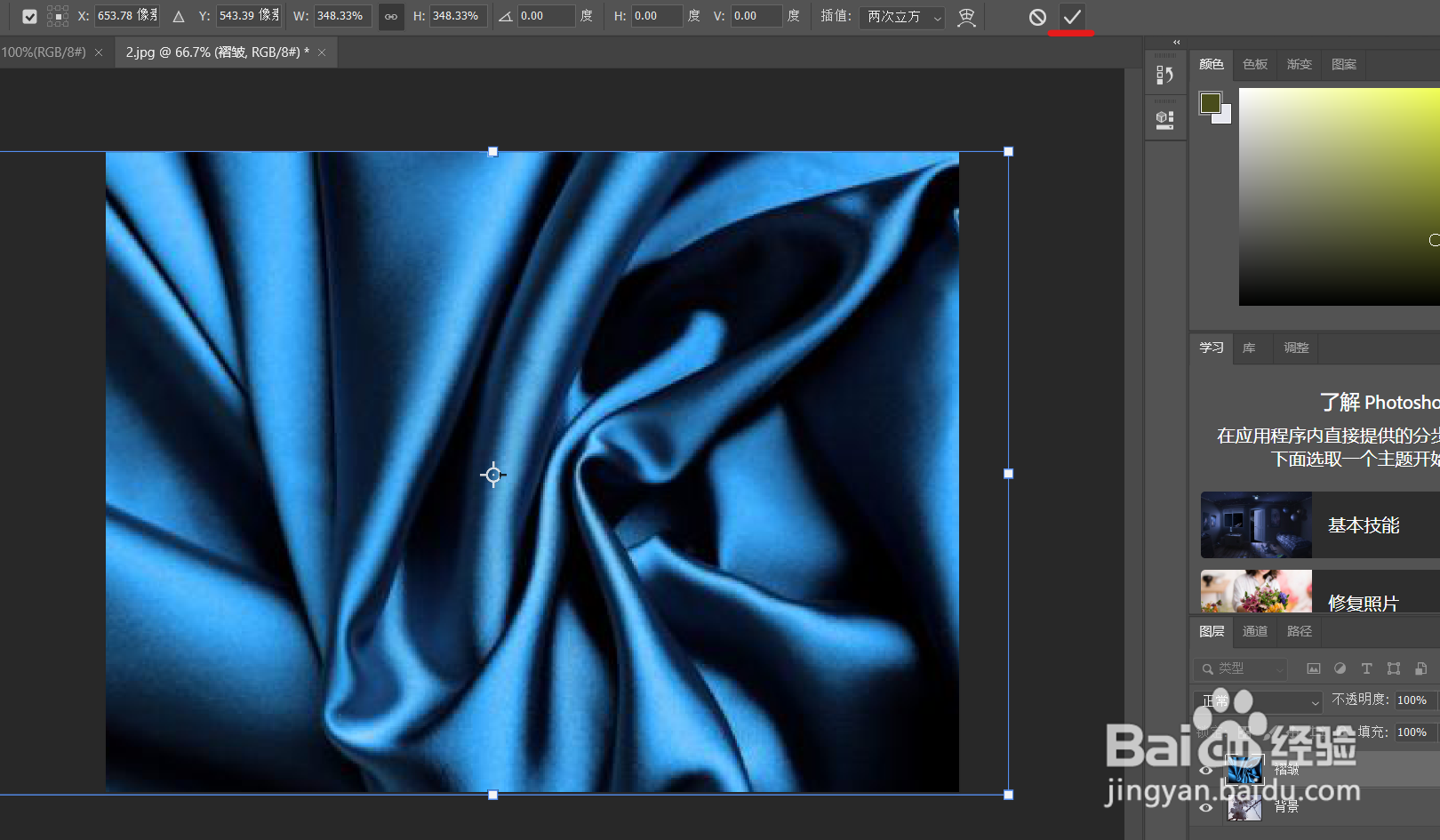Open the layer filter 类型 dropdown
Viewport: 1440px width, 840px height.
point(1241,668)
